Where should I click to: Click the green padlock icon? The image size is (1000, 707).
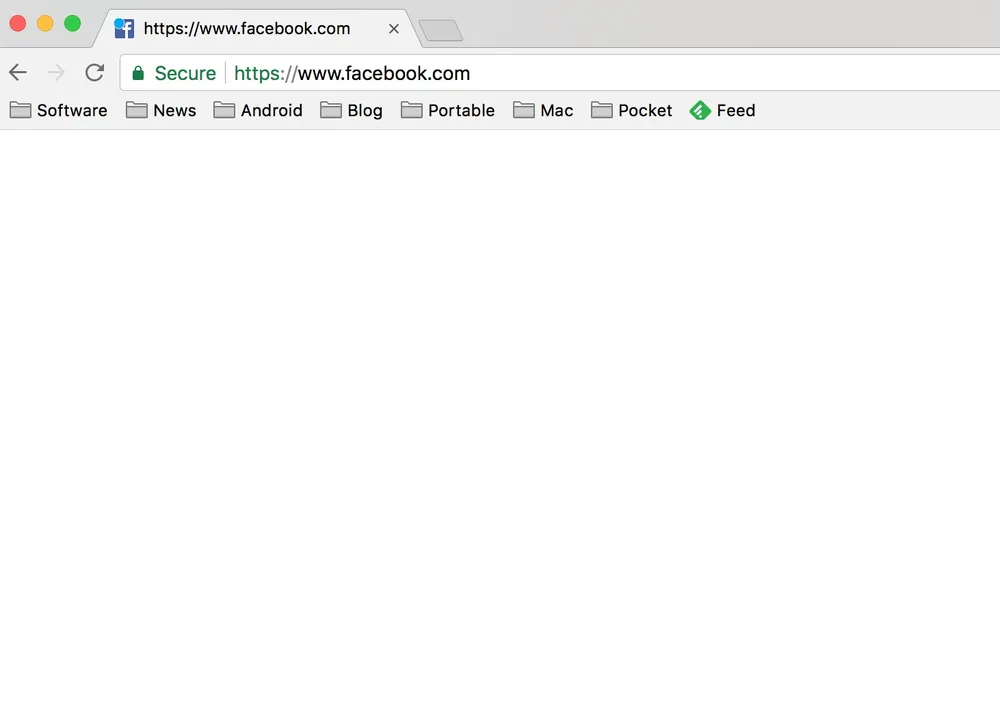pos(138,73)
